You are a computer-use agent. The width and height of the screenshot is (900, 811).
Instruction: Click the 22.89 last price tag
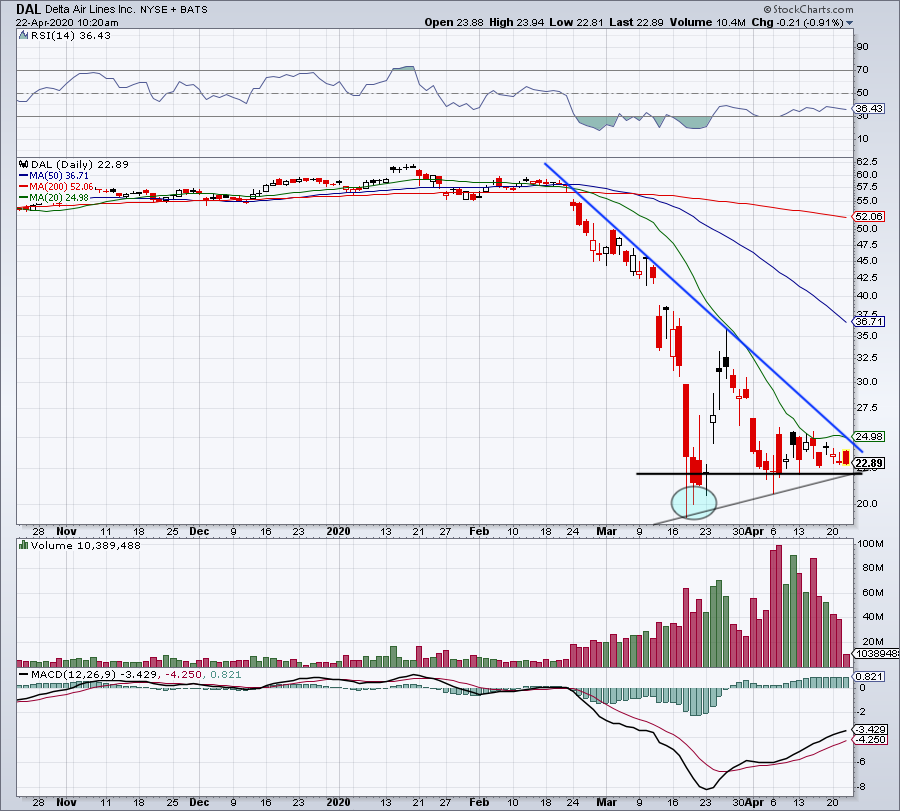pyautogui.click(x=868, y=463)
